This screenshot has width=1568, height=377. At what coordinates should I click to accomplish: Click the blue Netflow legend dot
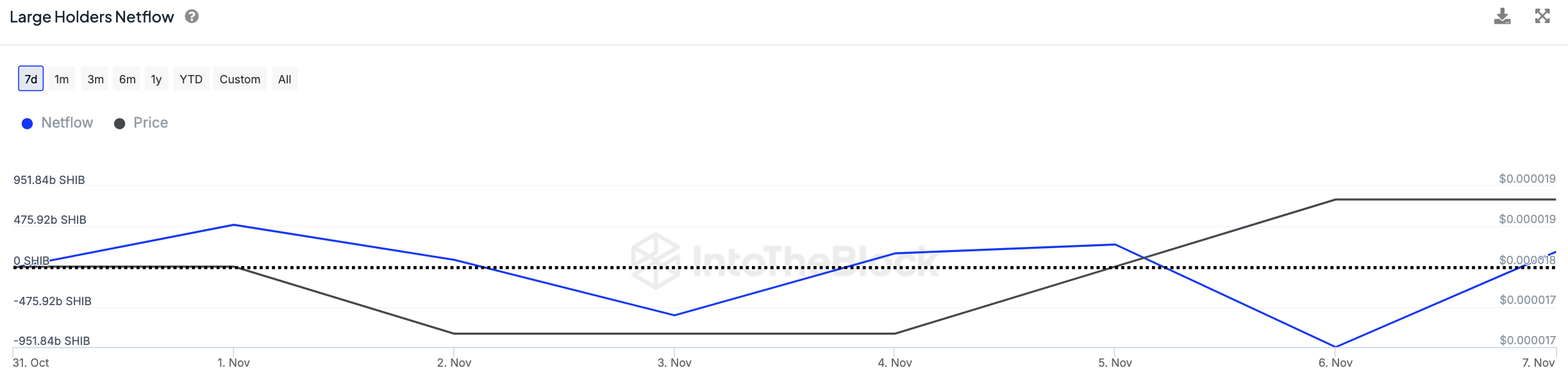point(28,124)
